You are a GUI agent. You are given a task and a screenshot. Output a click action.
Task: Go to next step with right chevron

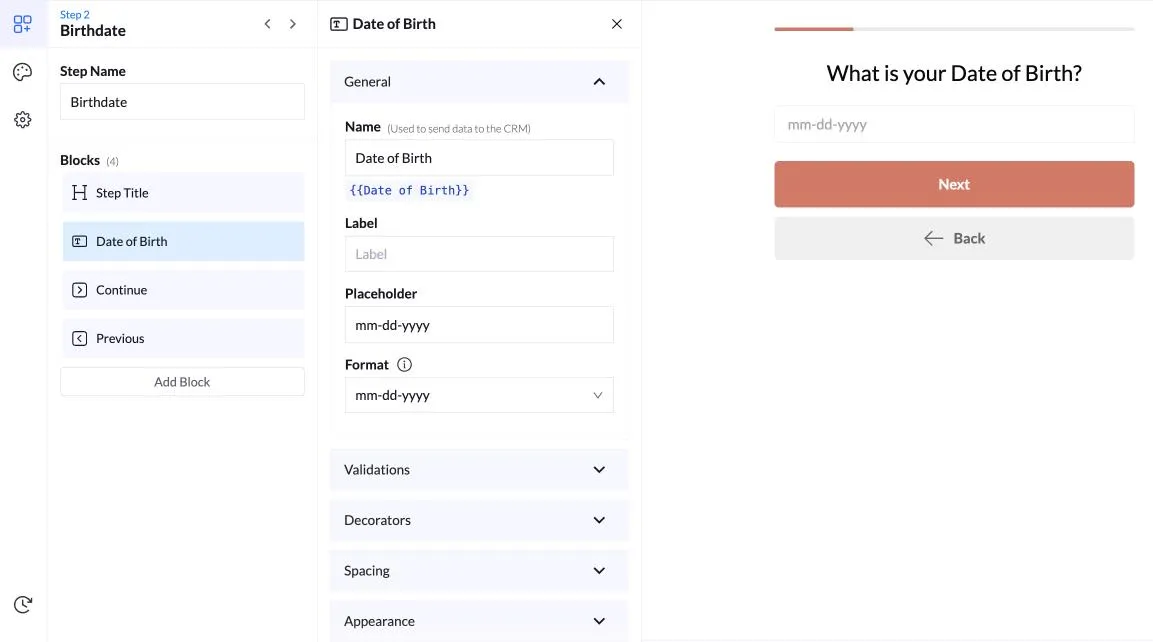click(x=293, y=24)
